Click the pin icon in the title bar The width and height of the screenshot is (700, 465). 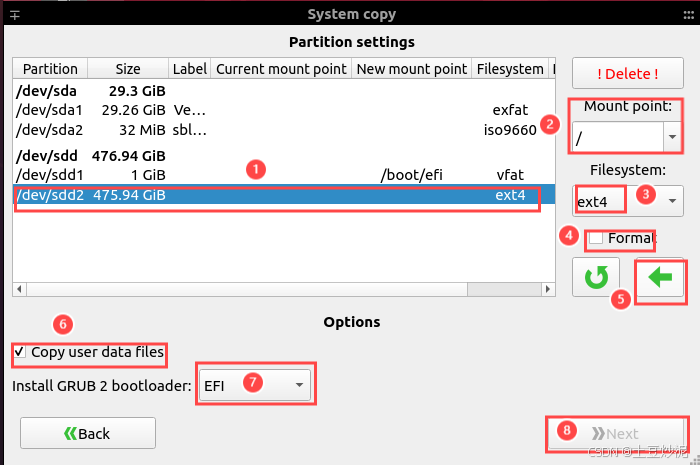tap(15, 16)
